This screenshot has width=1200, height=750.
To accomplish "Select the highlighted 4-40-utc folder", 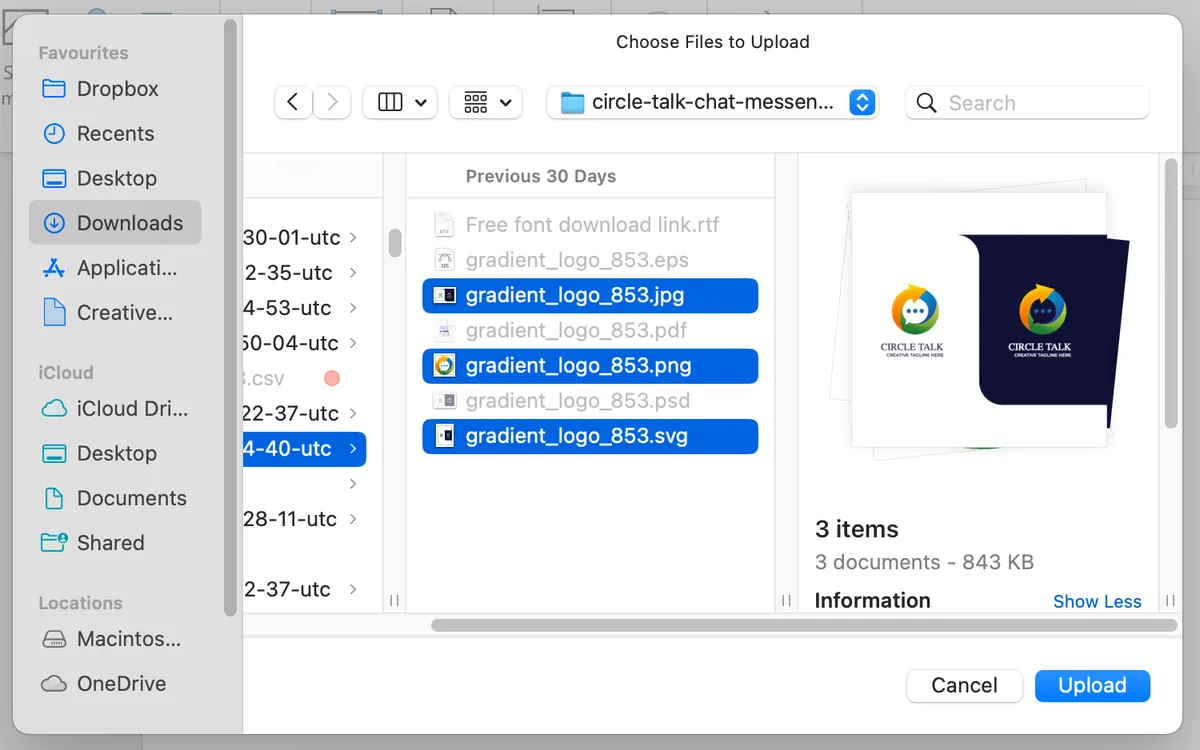I will coord(305,448).
